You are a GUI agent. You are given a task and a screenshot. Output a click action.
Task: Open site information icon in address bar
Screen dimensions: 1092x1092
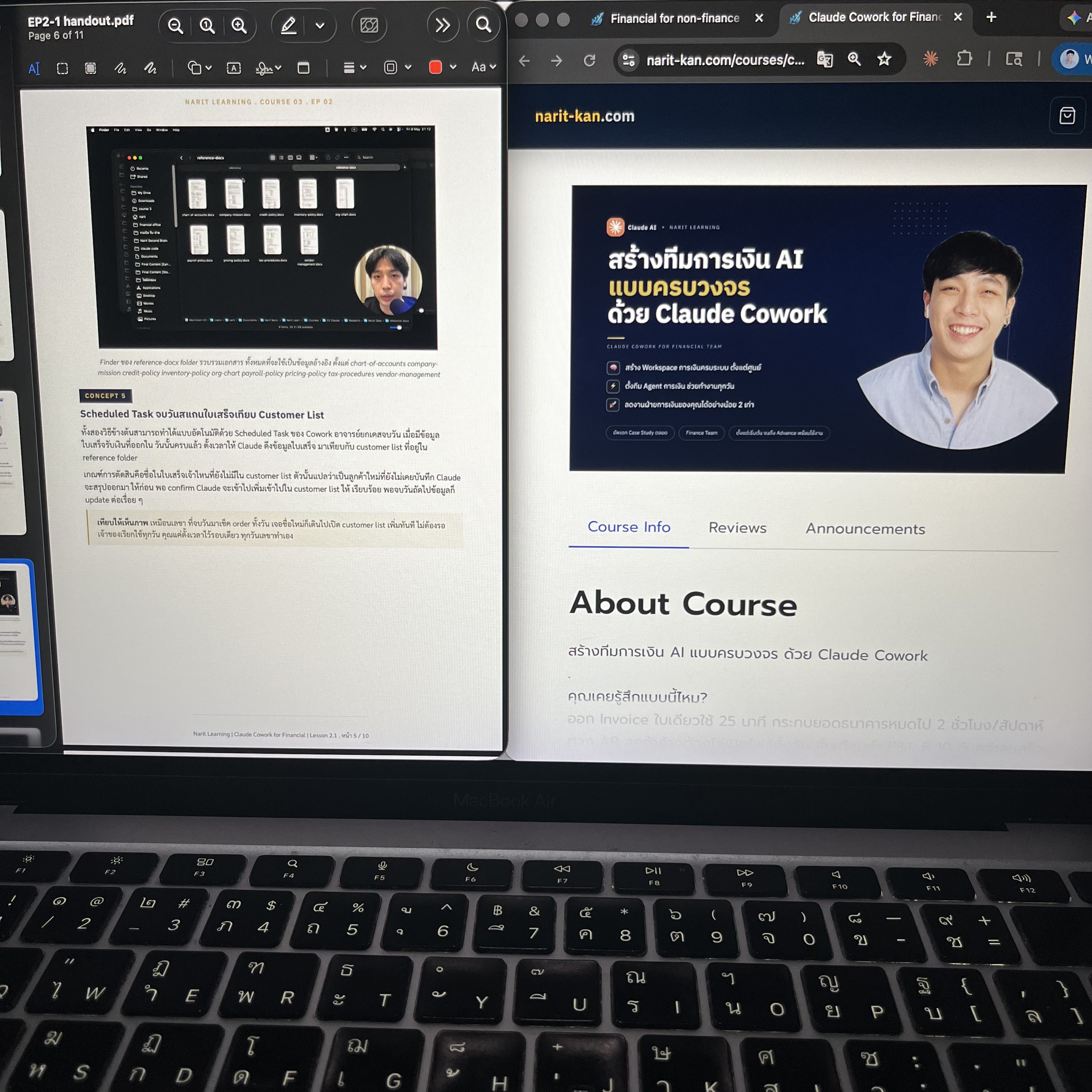(x=629, y=60)
